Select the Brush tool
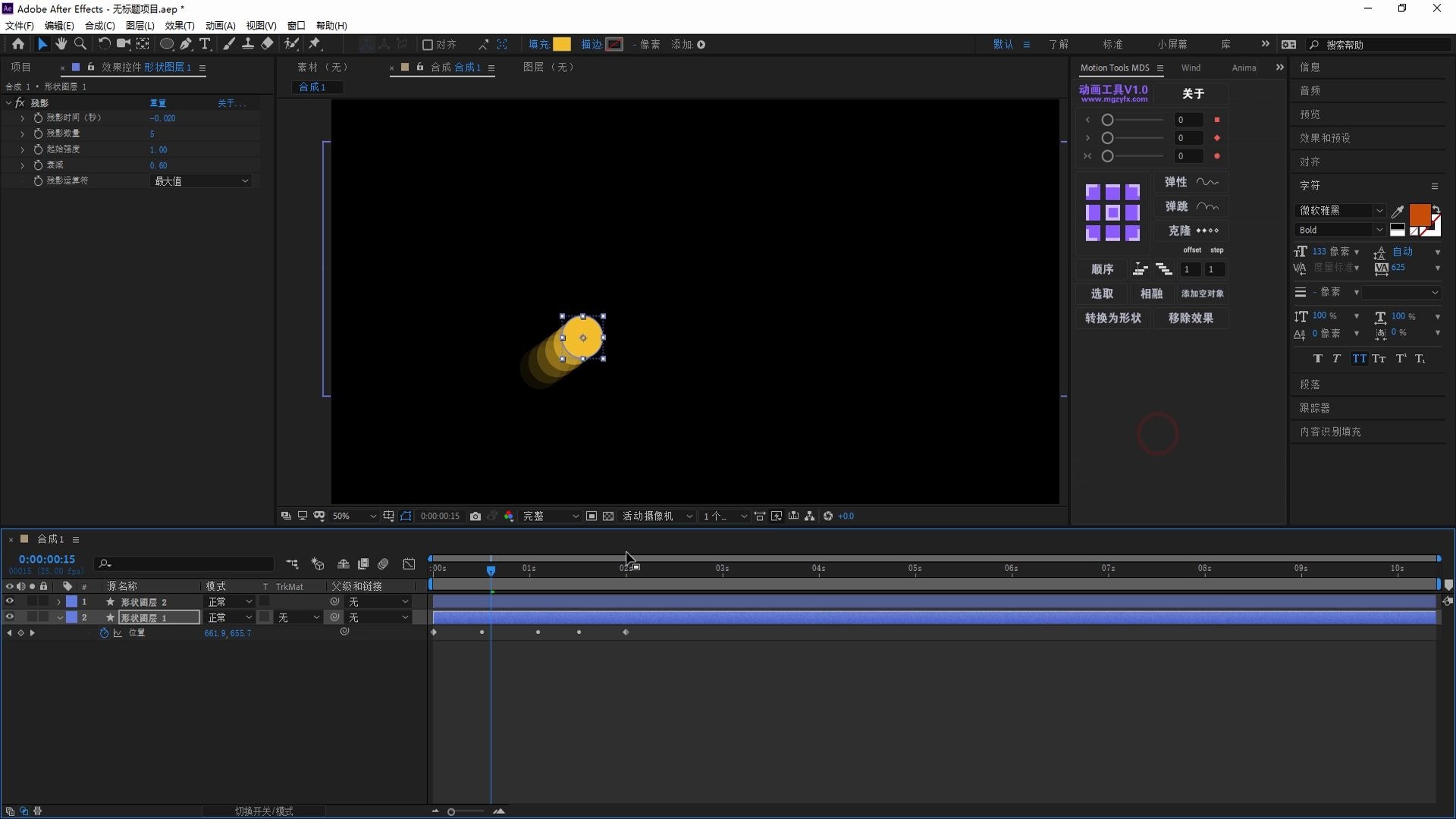The width and height of the screenshot is (1456, 819). [x=229, y=44]
